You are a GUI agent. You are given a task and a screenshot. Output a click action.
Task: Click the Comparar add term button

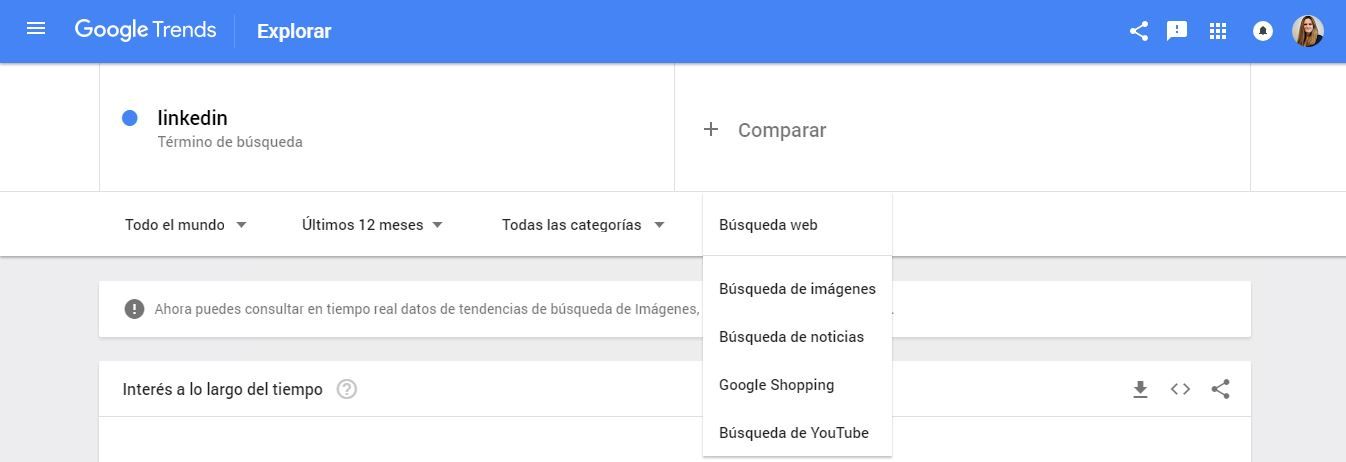(x=765, y=130)
